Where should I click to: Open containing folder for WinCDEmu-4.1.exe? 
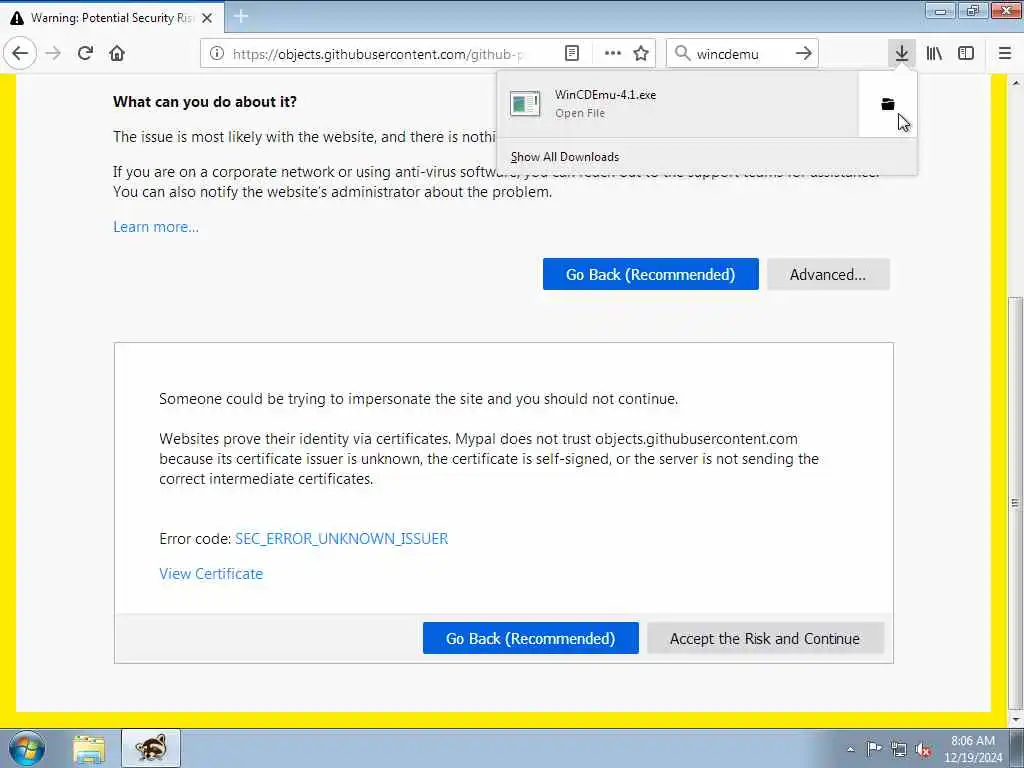click(888, 104)
